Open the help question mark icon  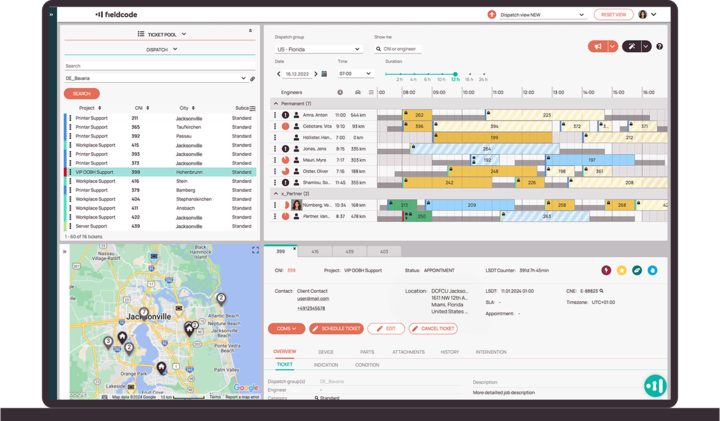click(x=659, y=47)
